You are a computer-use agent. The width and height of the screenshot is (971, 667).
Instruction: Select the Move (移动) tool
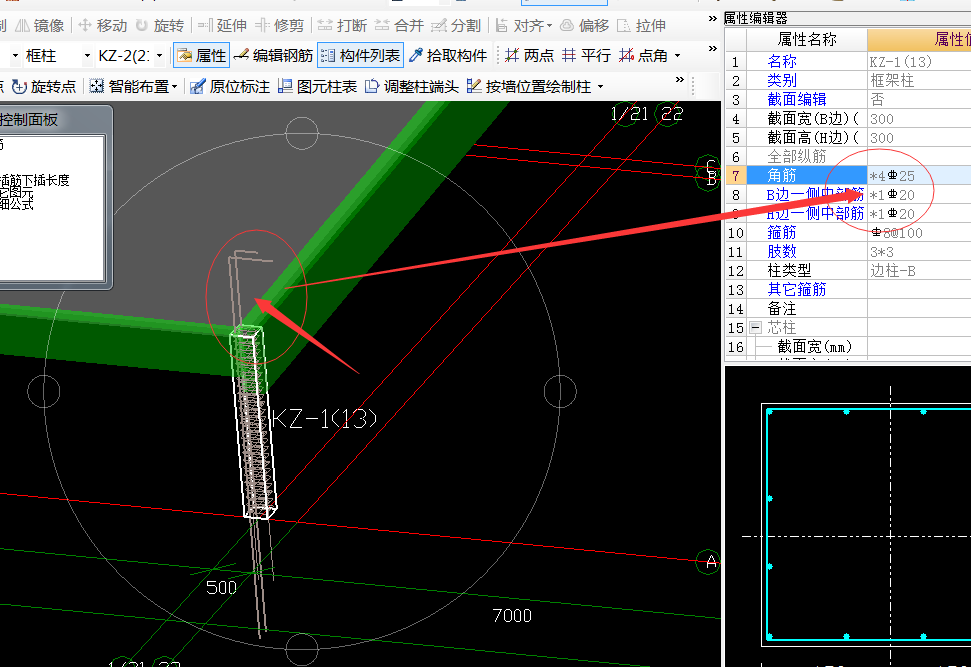point(103,25)
